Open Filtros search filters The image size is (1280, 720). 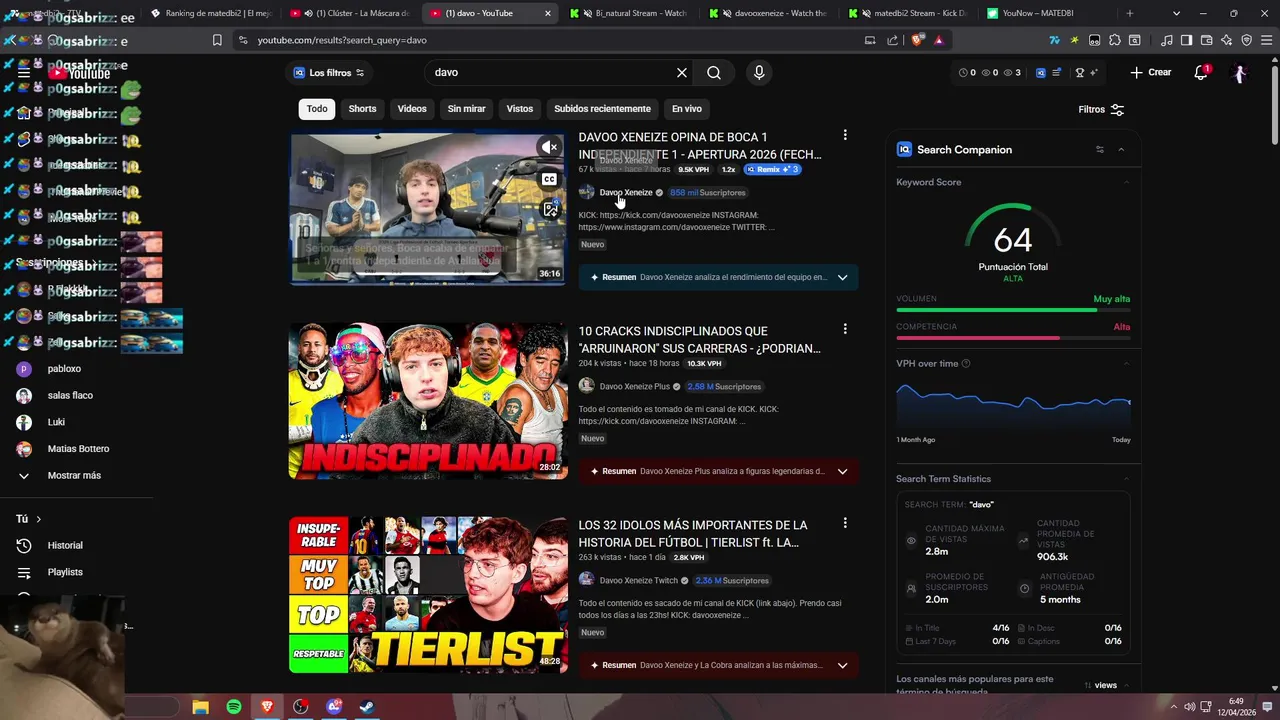coord(1101,110)
